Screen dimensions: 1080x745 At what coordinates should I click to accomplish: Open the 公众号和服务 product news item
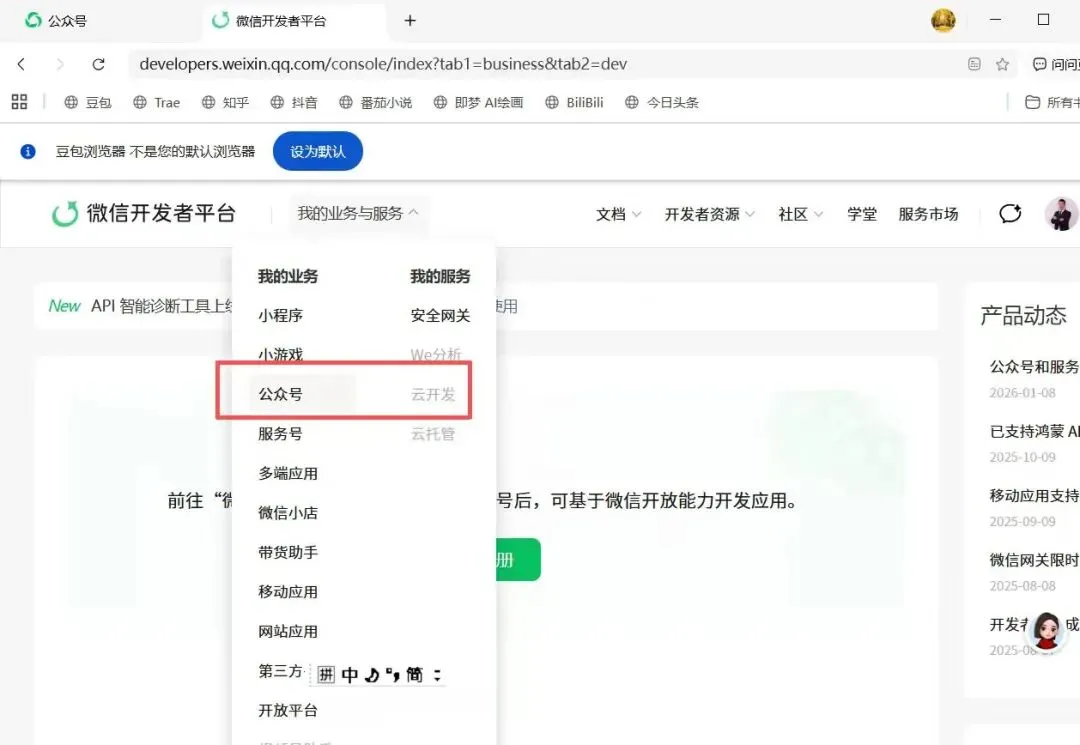[x=1035, y=366]
